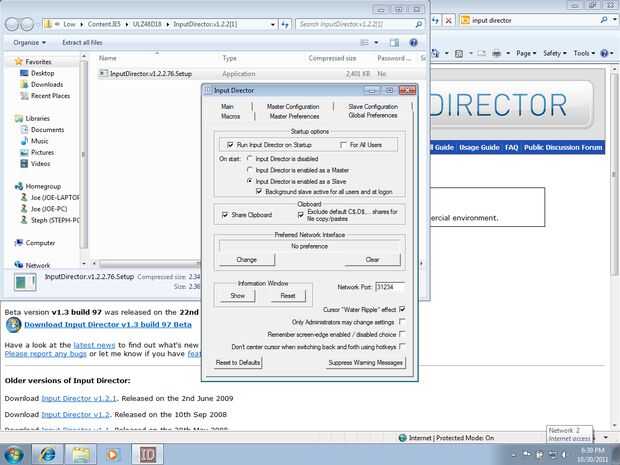Switch to the Global Preferences tab
Screen dimensions: 620x465
coord(373,115)
